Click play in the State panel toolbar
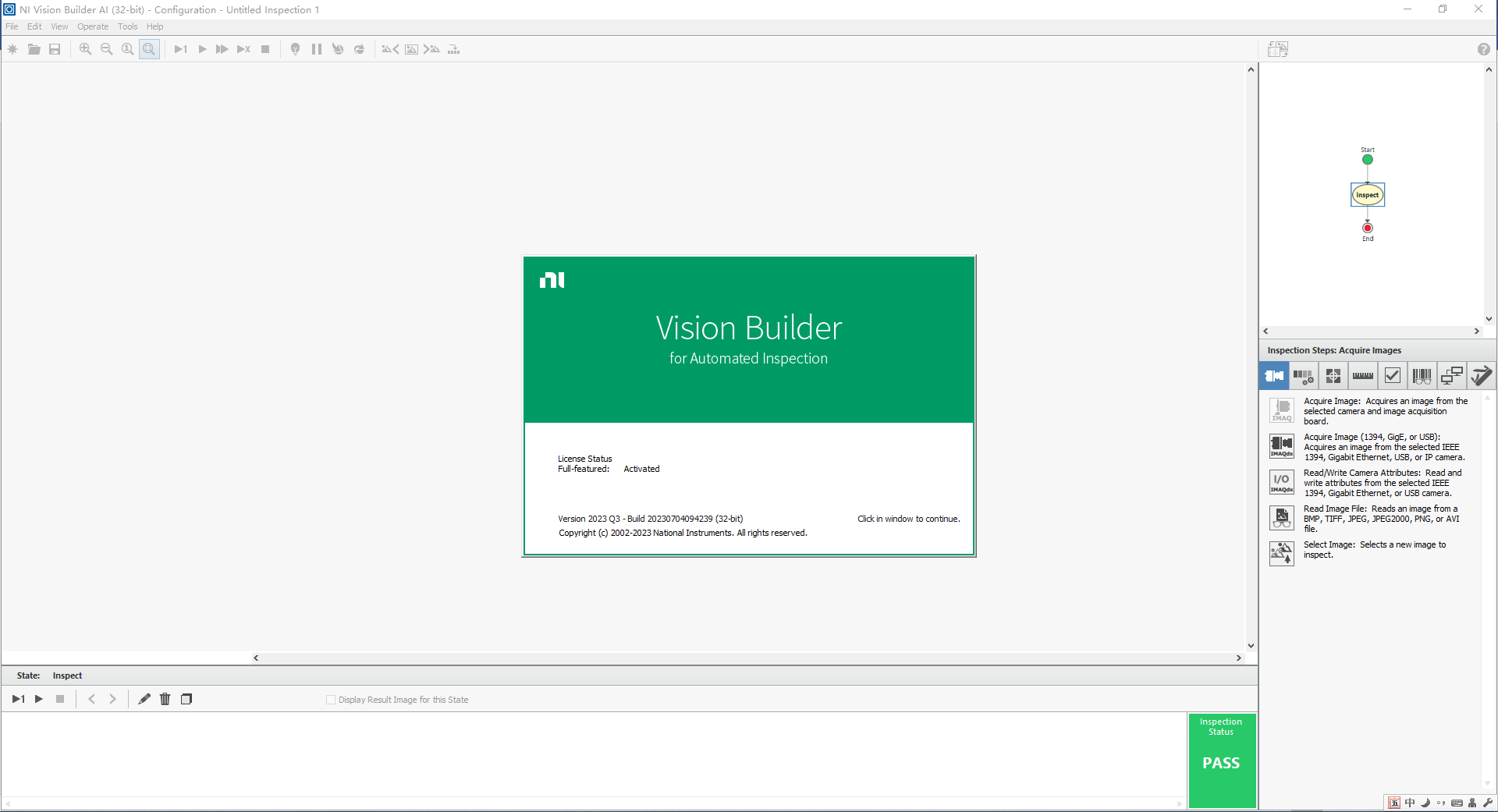 39,699
